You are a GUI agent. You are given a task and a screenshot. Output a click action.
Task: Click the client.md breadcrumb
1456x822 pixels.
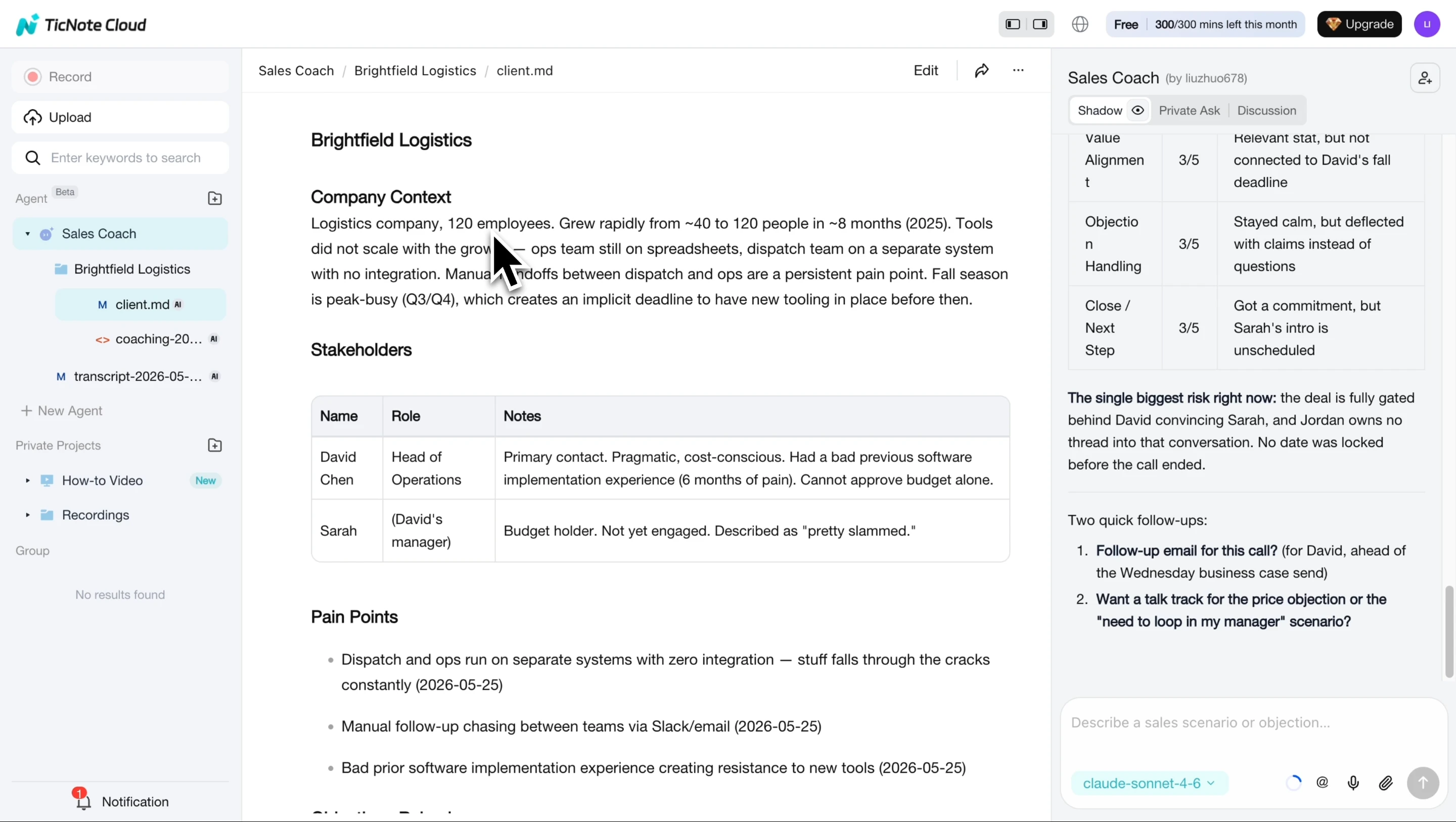pos(525,71)
